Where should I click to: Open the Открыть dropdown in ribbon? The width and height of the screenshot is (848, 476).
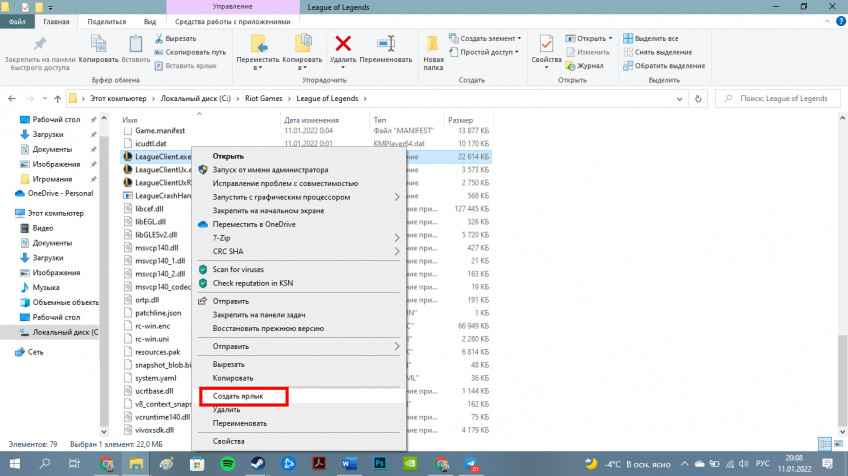[x=611, y=38]
